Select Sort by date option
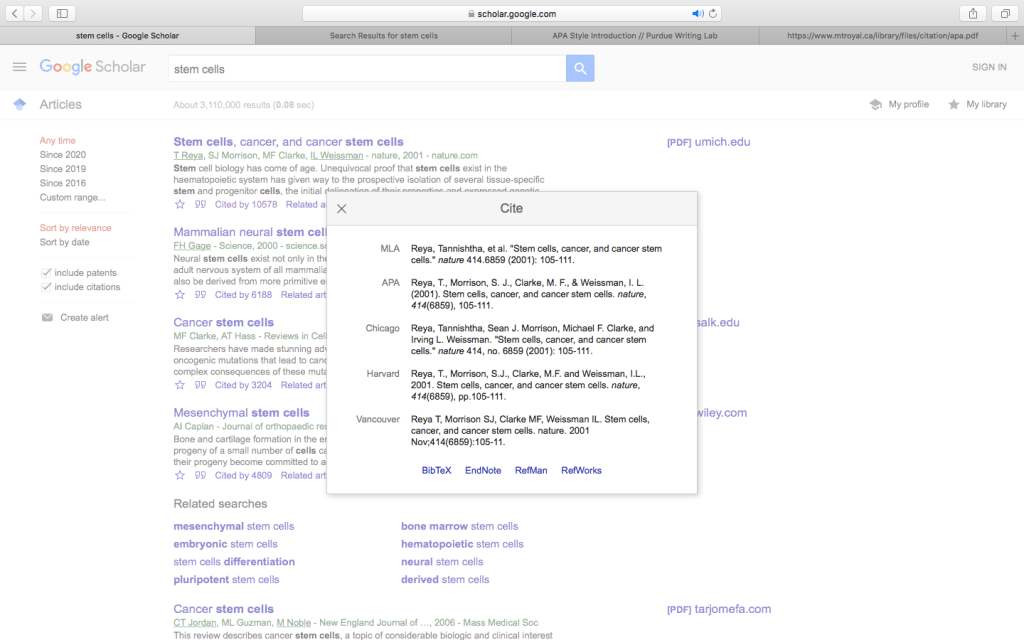 pos(64,242)
